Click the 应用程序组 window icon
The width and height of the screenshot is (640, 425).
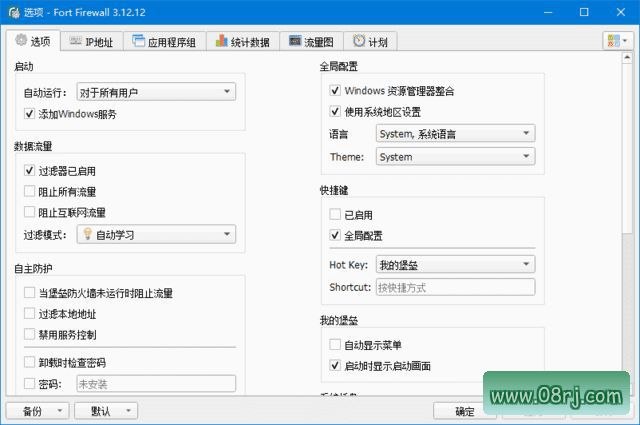click(x=138, y=40)
